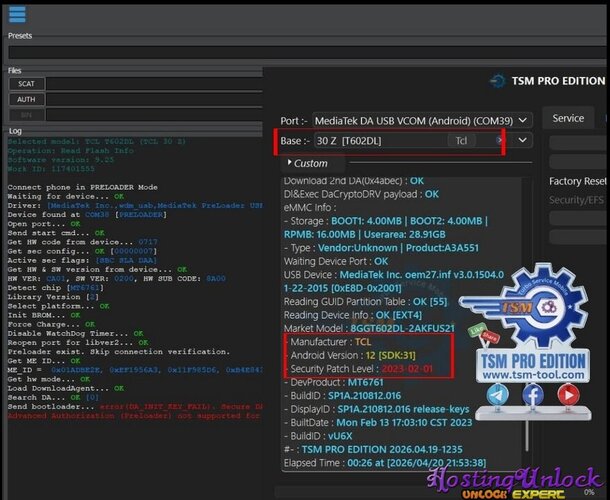Click the 'eMMC Info :' line
Viewport: 610px width, 500px height.
310,207
